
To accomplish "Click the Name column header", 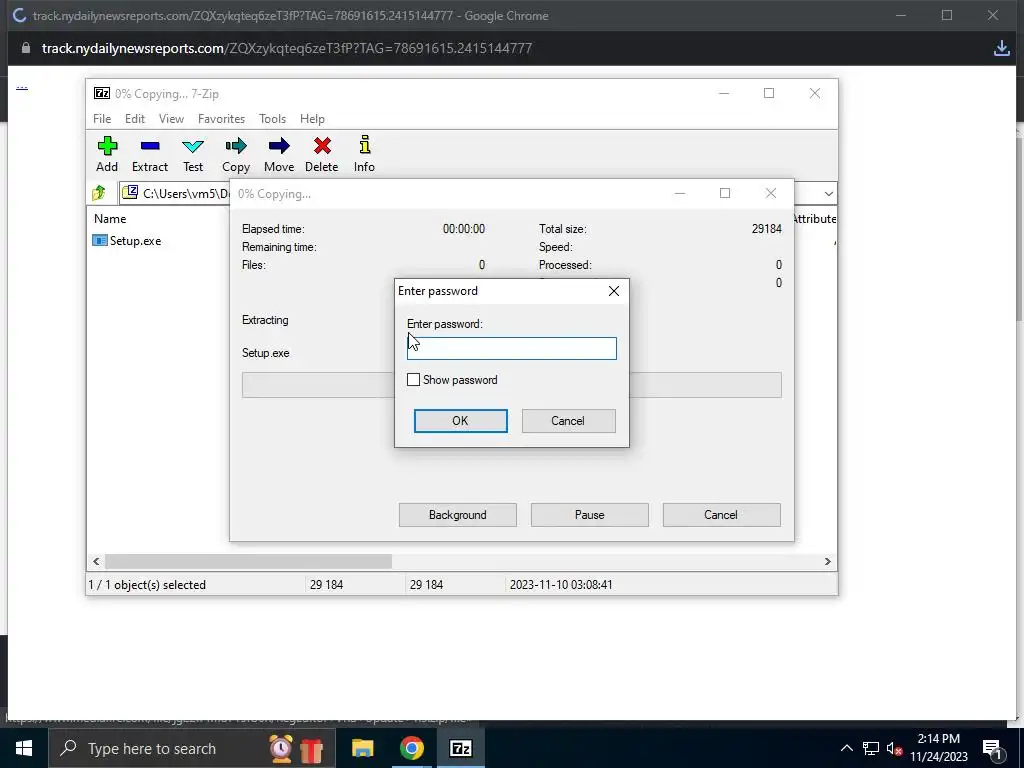I will click(110, 219).
